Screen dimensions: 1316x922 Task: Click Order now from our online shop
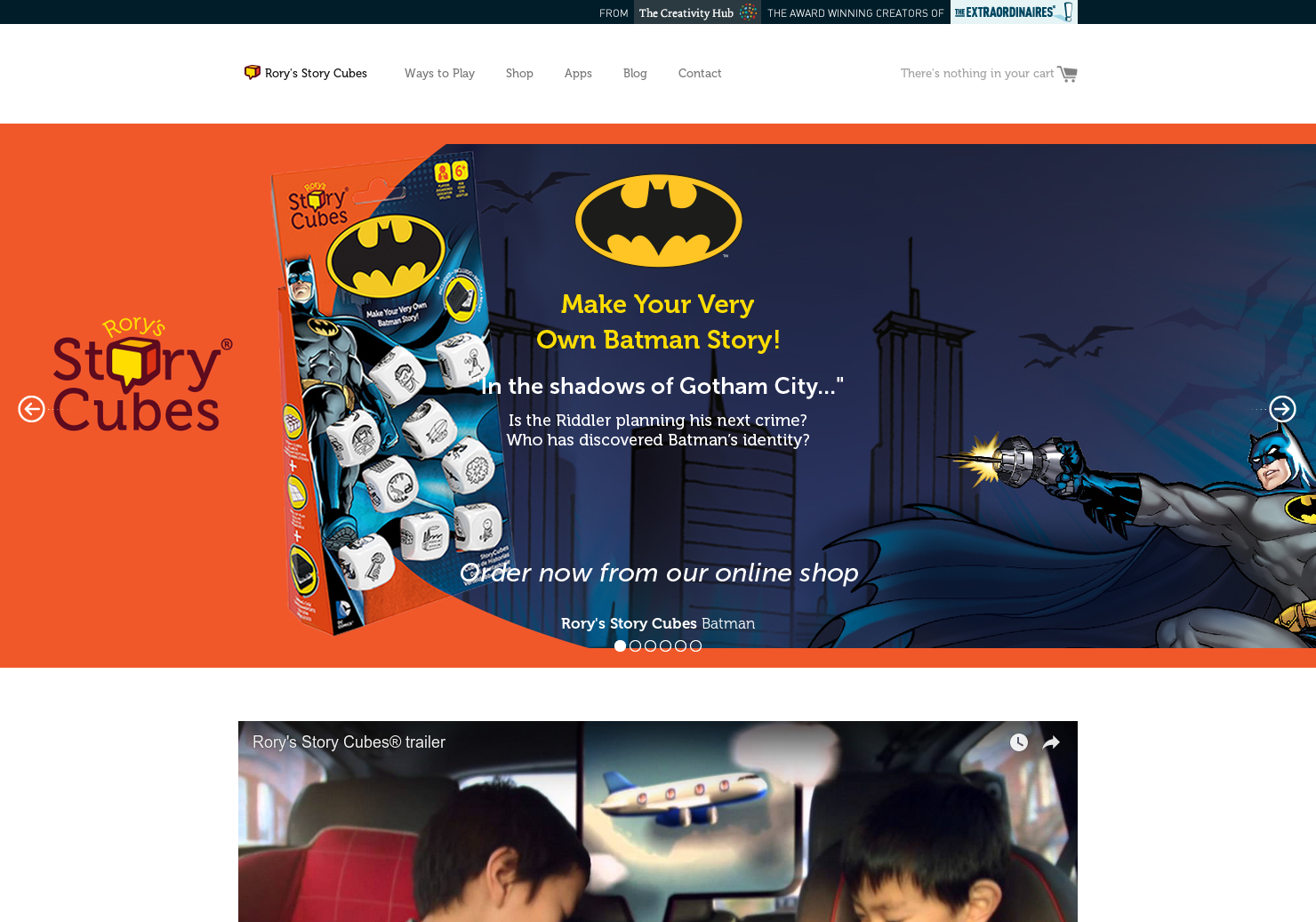(x=659, y=573)
